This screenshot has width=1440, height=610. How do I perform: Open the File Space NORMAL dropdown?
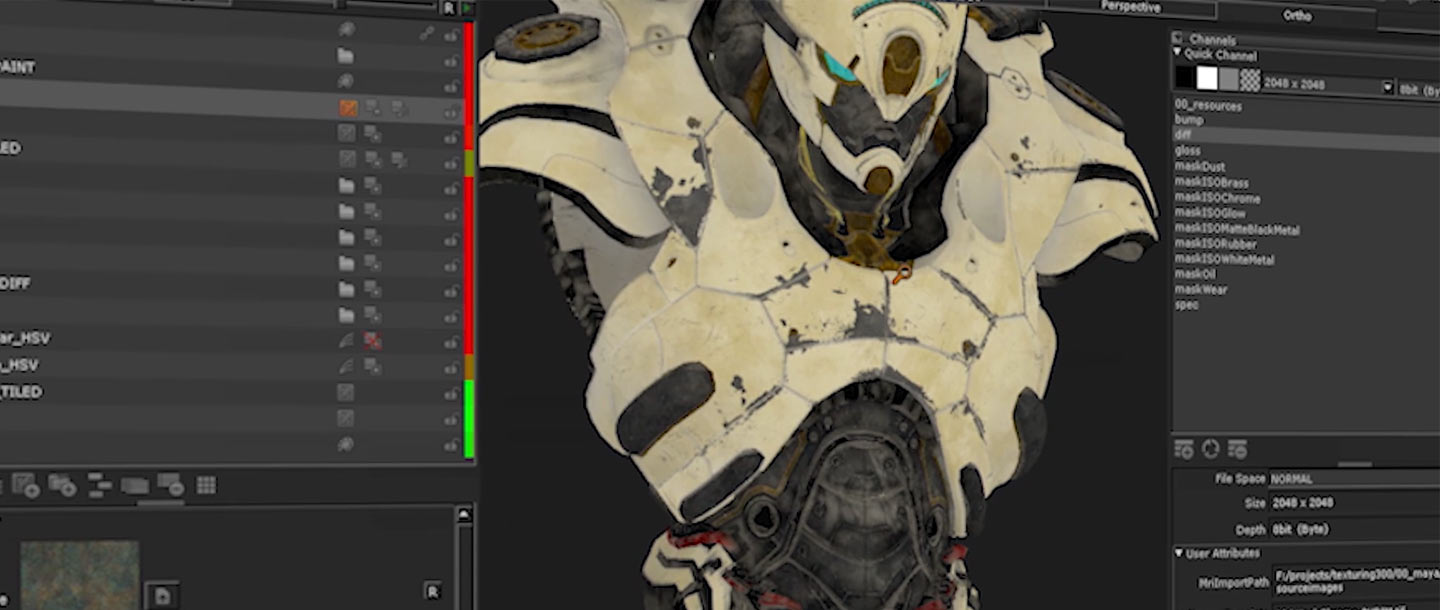coord(1354,479)
